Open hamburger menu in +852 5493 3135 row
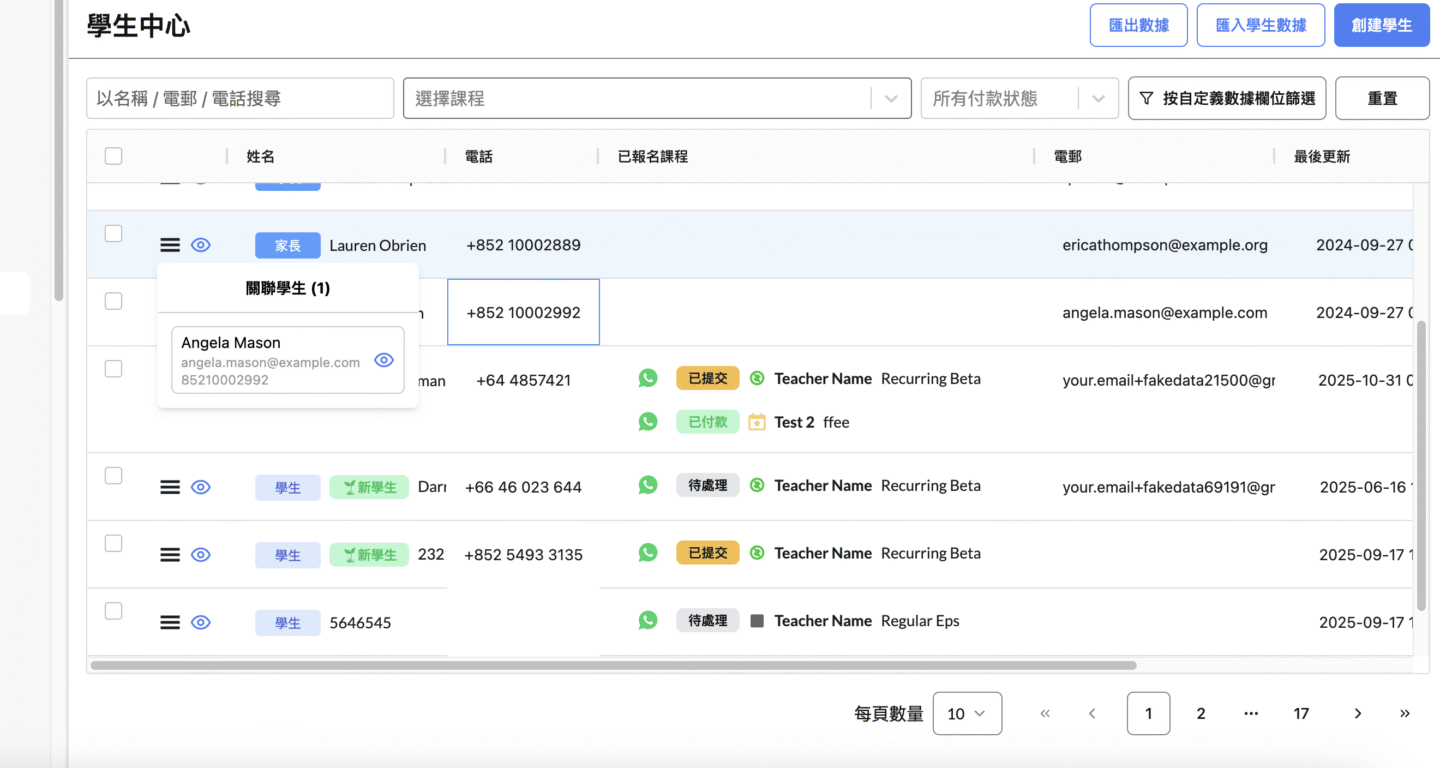 click(x=170, y=554)
